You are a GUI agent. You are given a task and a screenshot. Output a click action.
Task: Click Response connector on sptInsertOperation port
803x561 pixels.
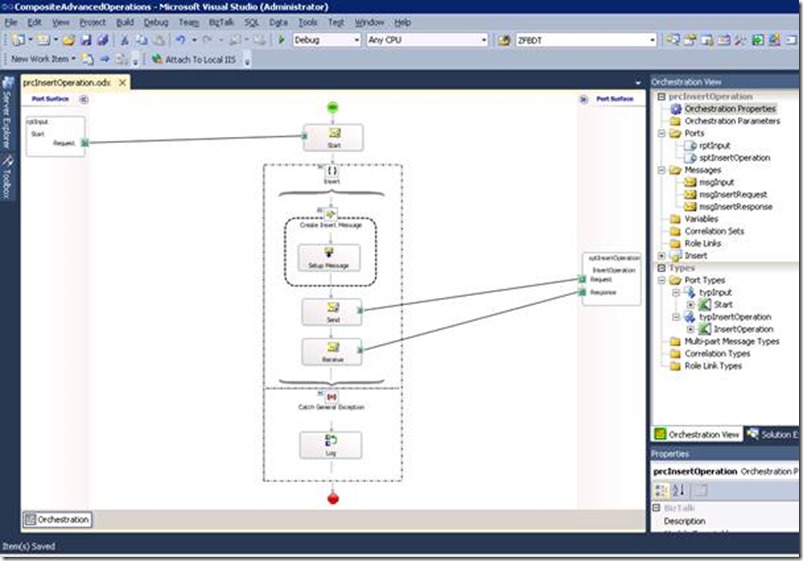tap(582, 293)
